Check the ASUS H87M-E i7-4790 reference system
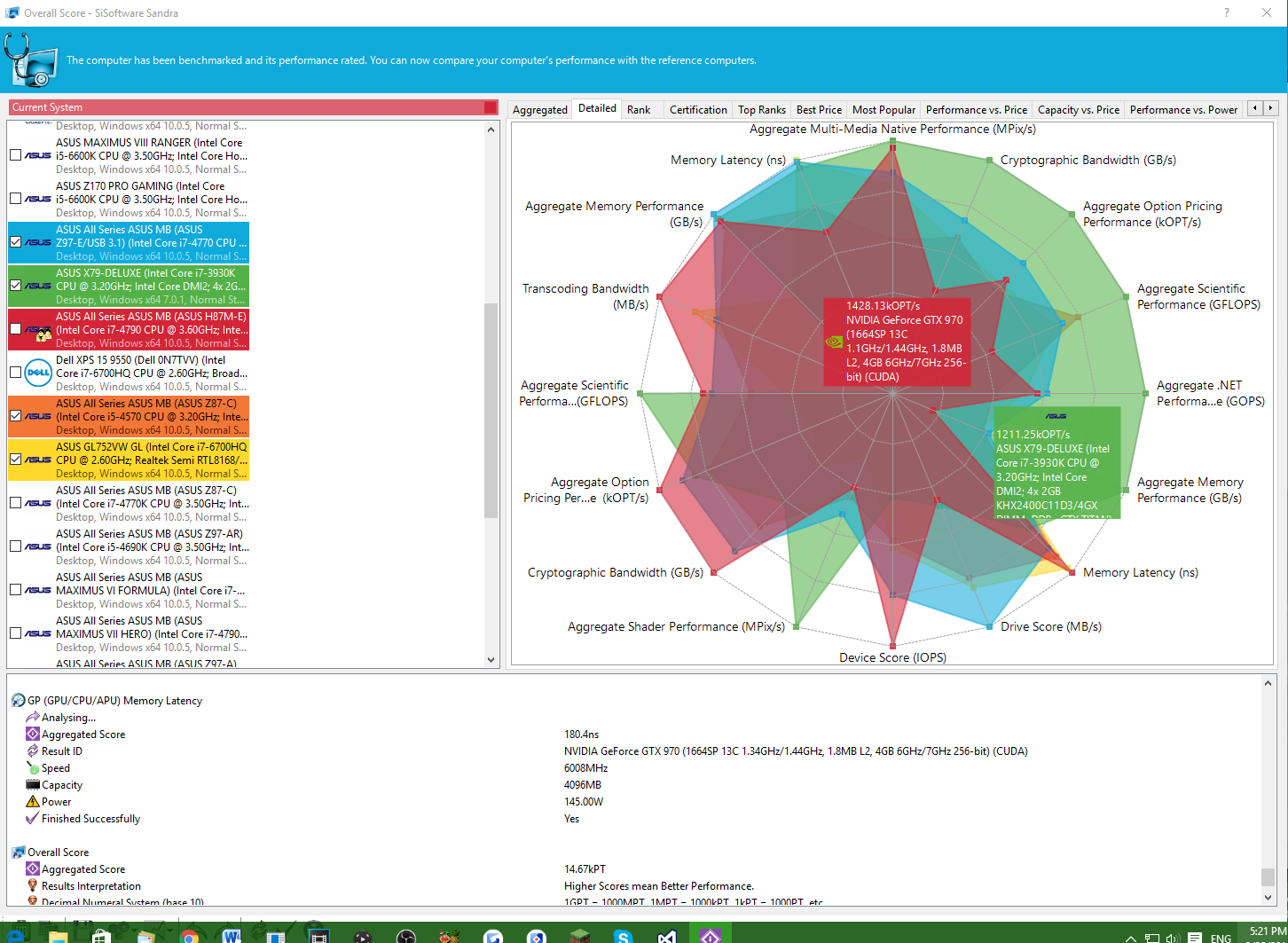This screenshot has width=1288, height=943. 15,329
